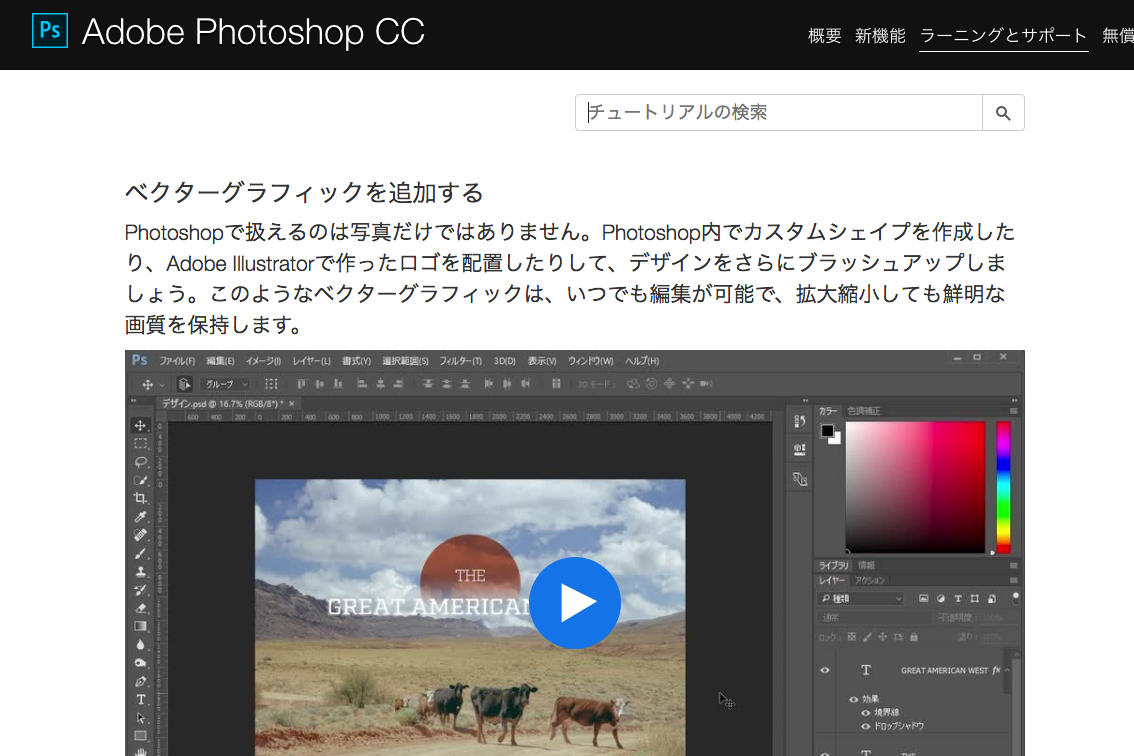Select the Clone Stamp tool

point(140,572)
